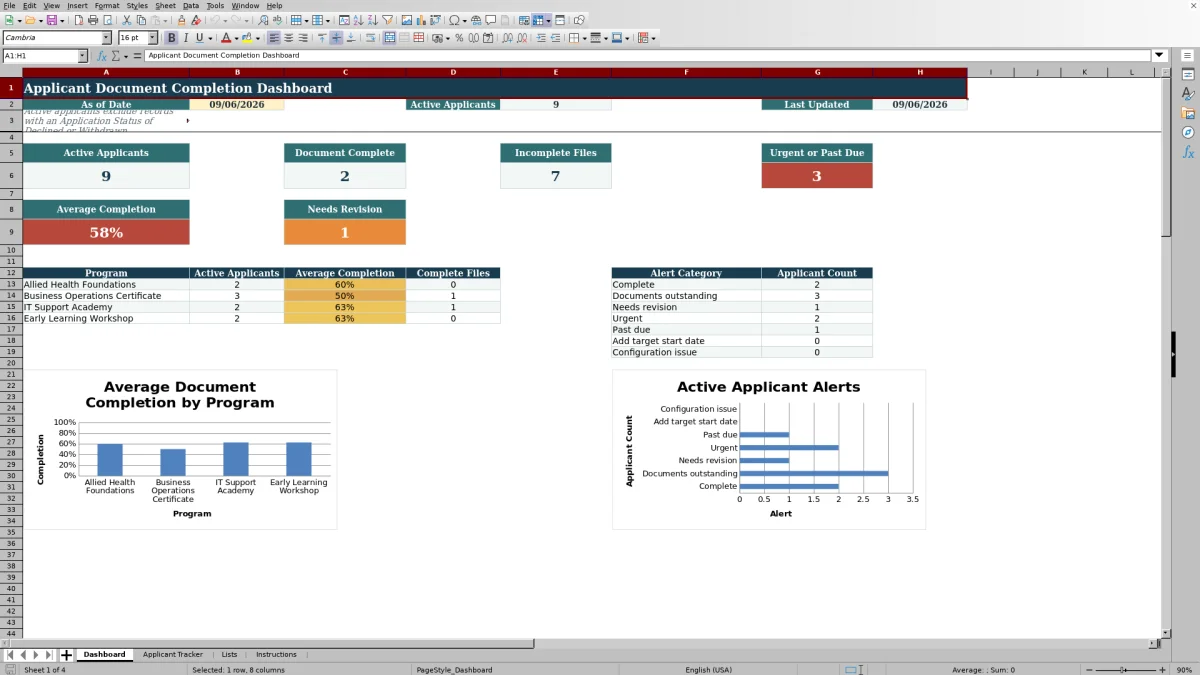This screenshot has width=1200, height=675.
Task: Insert a chart using toolbar icon
Action: tap(421, 20)
